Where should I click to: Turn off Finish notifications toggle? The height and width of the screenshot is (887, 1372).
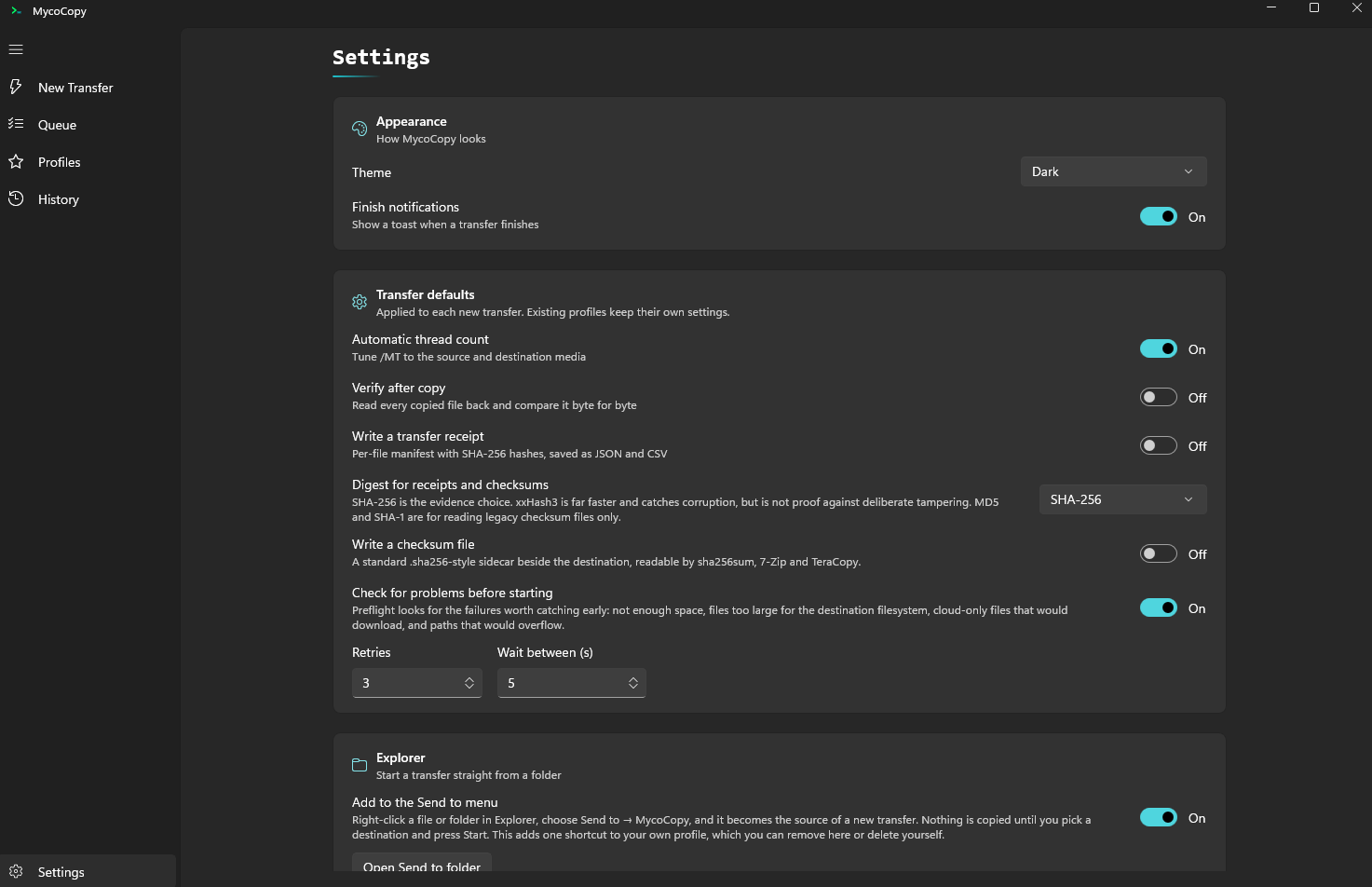click(x=1159, y=216)
